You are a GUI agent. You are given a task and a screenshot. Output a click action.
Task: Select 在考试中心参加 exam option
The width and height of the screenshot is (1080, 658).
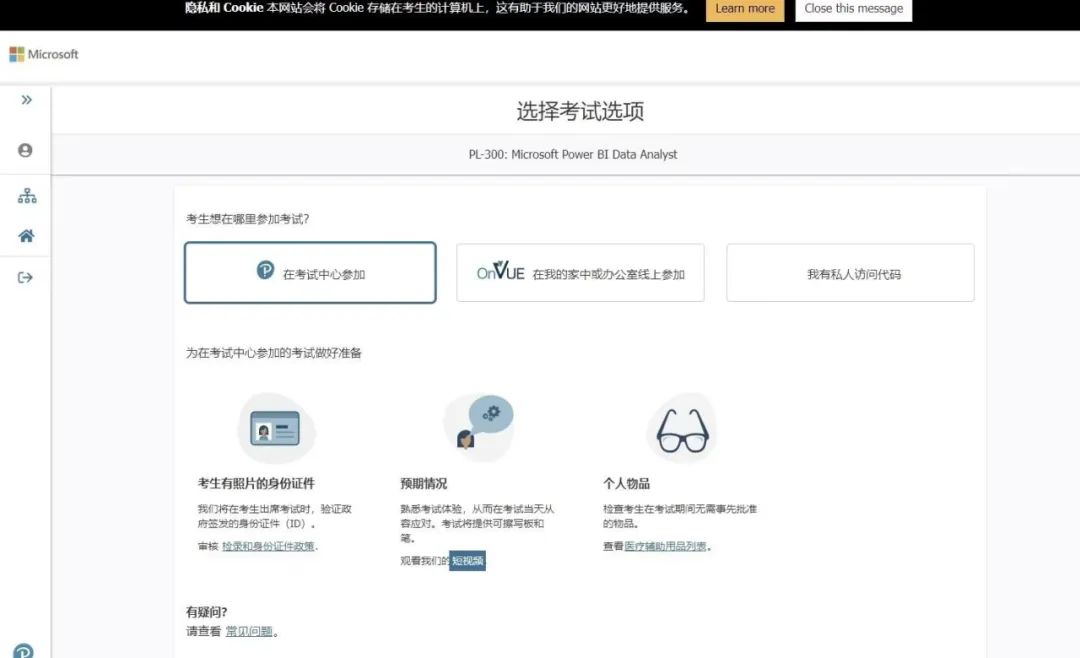pyautogui.click(x=310, y=272)
